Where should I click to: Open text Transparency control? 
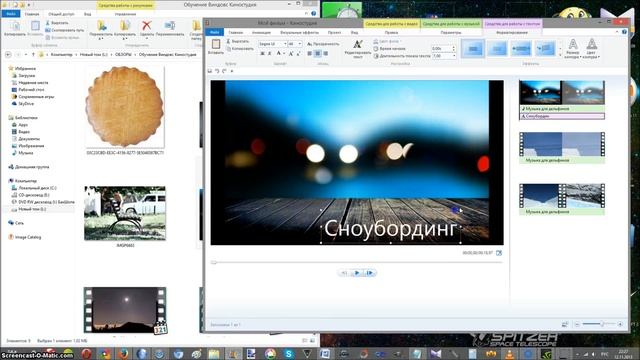tap(323, 44)
